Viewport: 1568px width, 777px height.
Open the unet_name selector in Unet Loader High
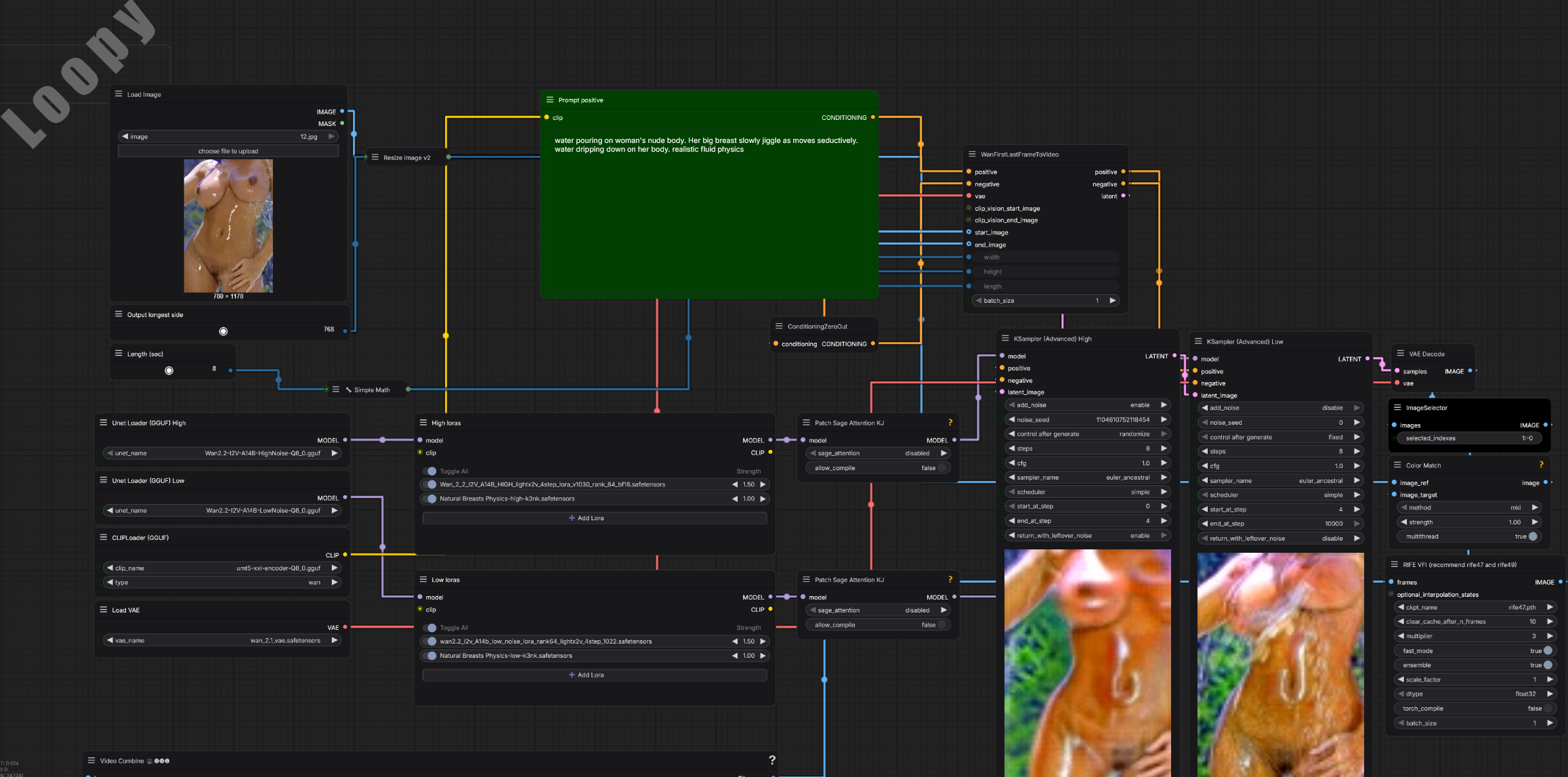[224, 453]
